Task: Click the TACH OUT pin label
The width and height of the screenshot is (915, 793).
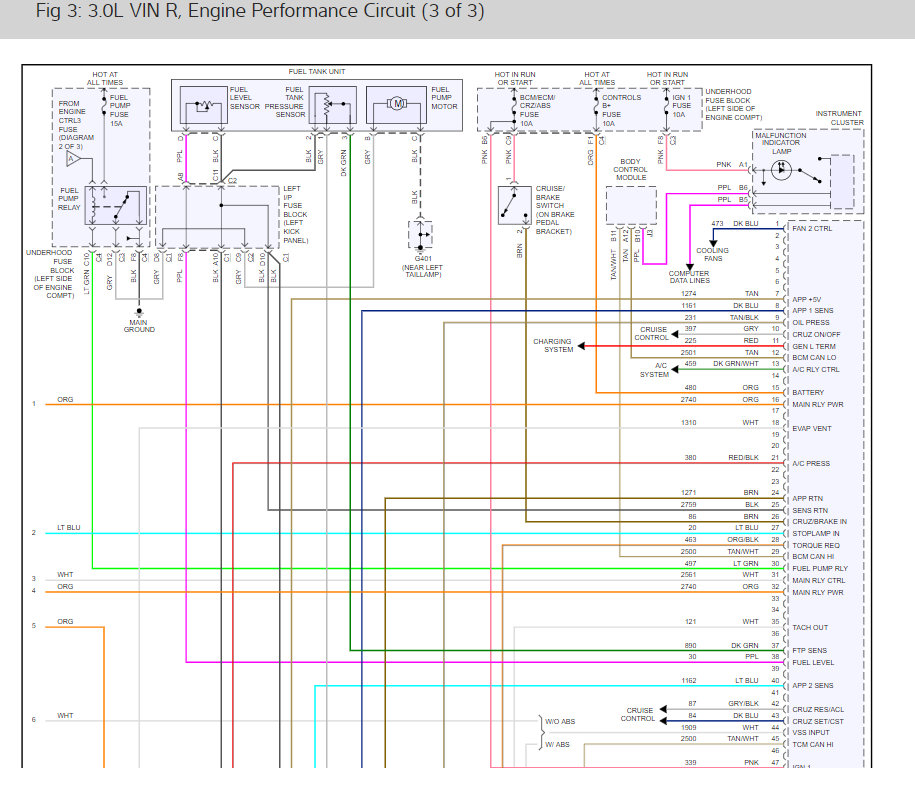Action: click(x=810, y=627)
